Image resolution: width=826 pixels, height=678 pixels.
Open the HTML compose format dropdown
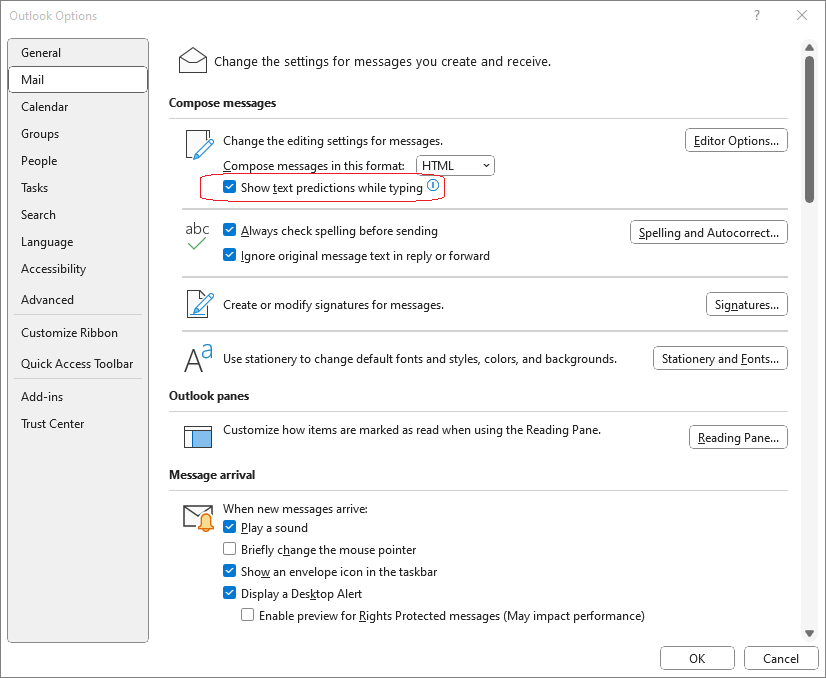click(455, 165)
